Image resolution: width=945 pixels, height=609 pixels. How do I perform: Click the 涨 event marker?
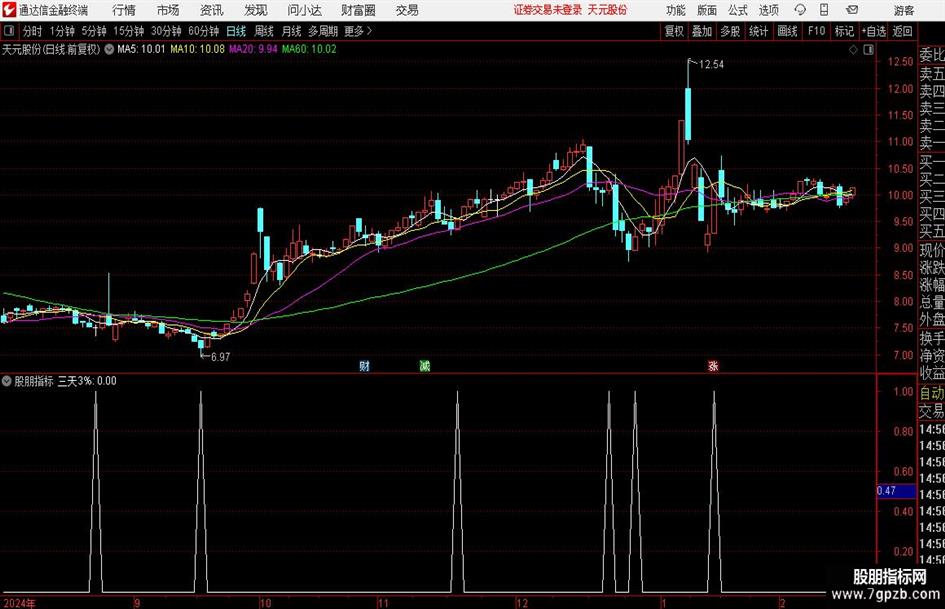pyautogui.click(x=713, y=366)
